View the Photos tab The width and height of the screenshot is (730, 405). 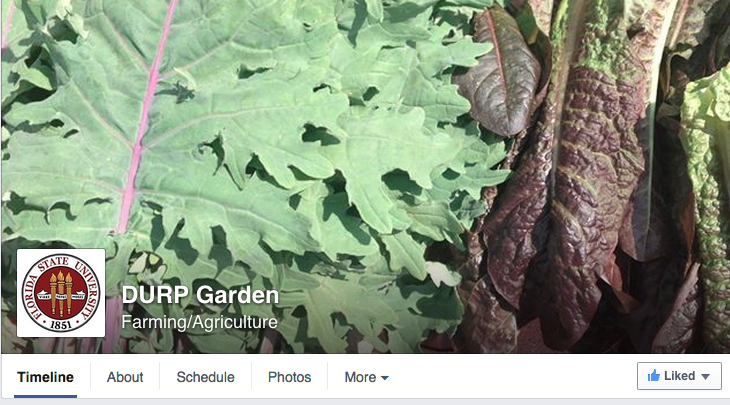click(x=289, y=377)
